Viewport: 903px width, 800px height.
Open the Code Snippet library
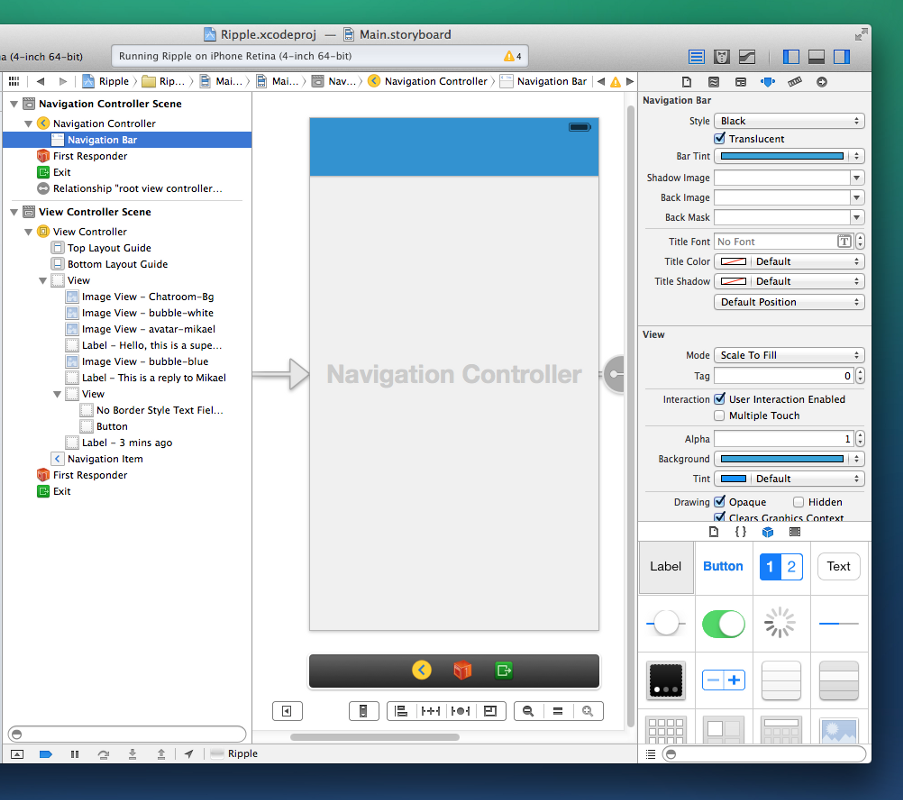click(x=740, y=532)
